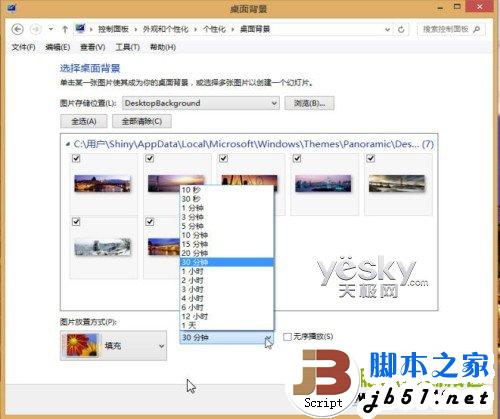Uncheck the first wallpaper checkbox (night city)
Screen dimensions: 500x419
coord(76,158)
